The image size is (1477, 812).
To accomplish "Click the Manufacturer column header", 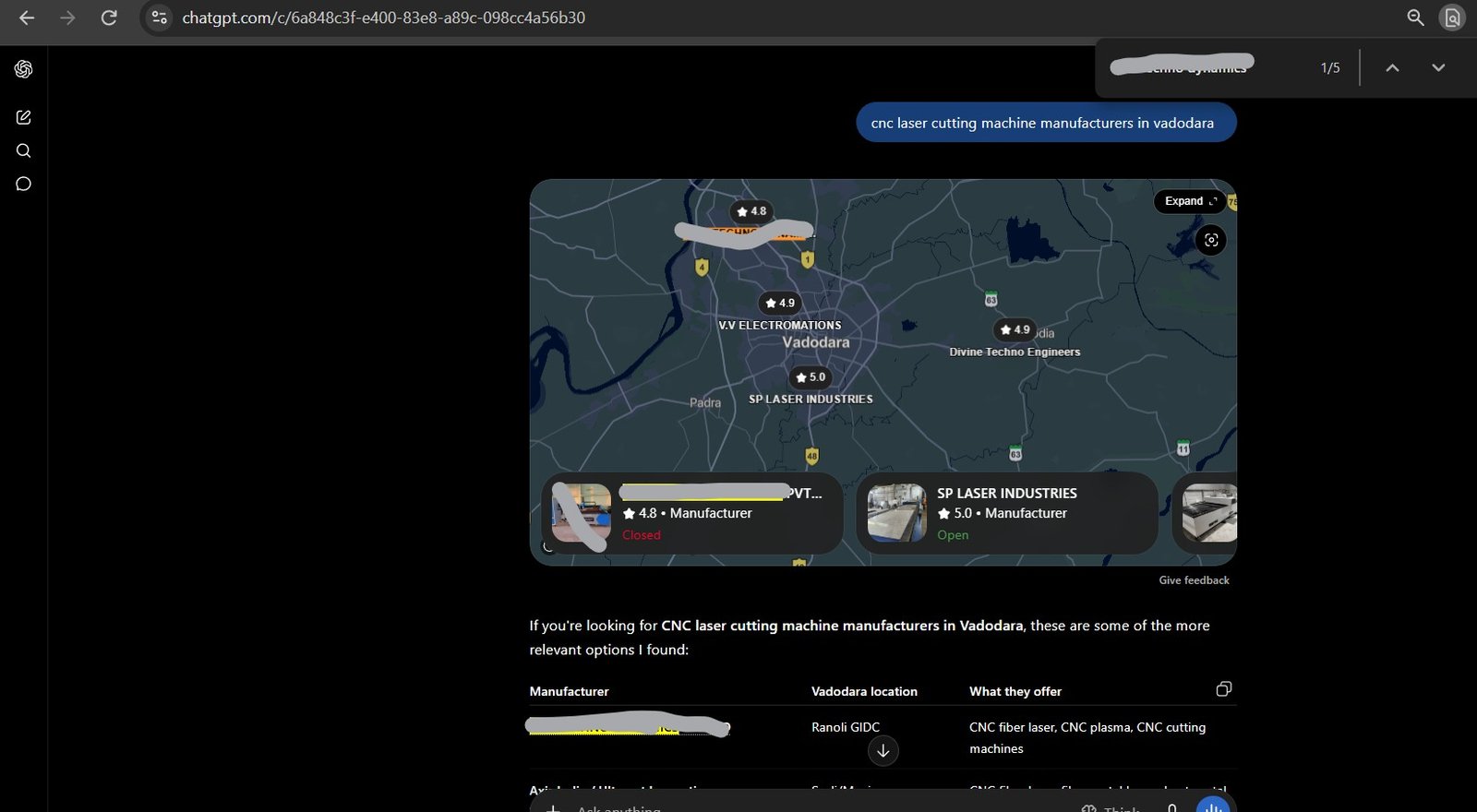I will click(x=569, y=691).
